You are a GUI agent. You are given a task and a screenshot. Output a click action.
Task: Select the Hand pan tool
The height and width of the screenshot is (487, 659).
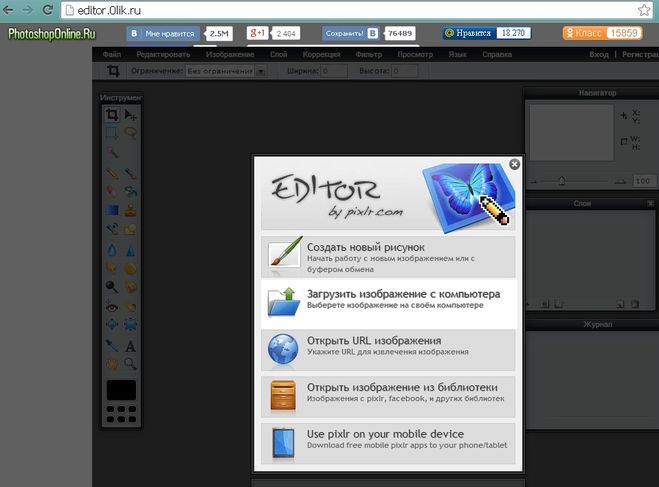pyautogui.click(x=112, y=364)
